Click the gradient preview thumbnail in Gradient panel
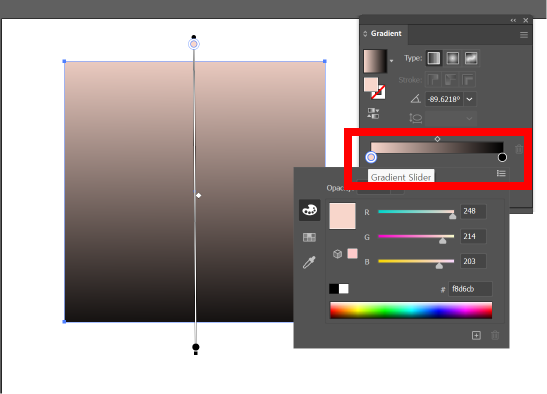This screenshot has width=547, height=394. point(375,61)
